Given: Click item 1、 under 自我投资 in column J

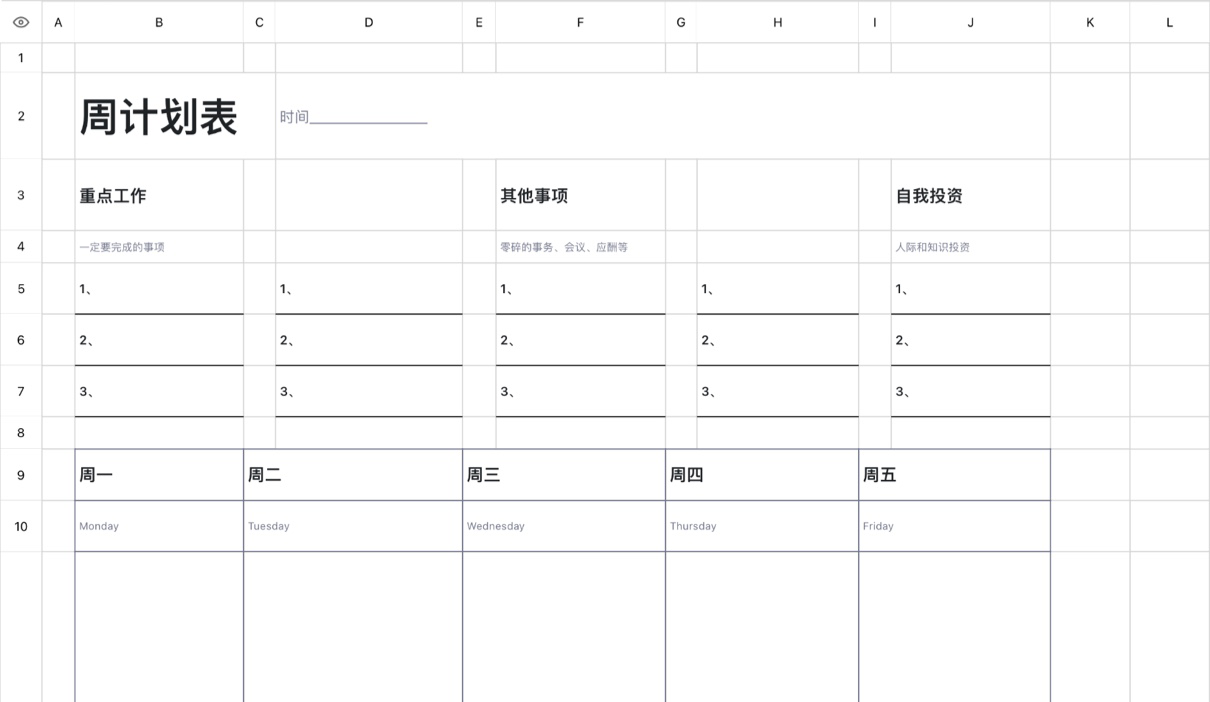Looking at the screenshot, I should (970, 289).
